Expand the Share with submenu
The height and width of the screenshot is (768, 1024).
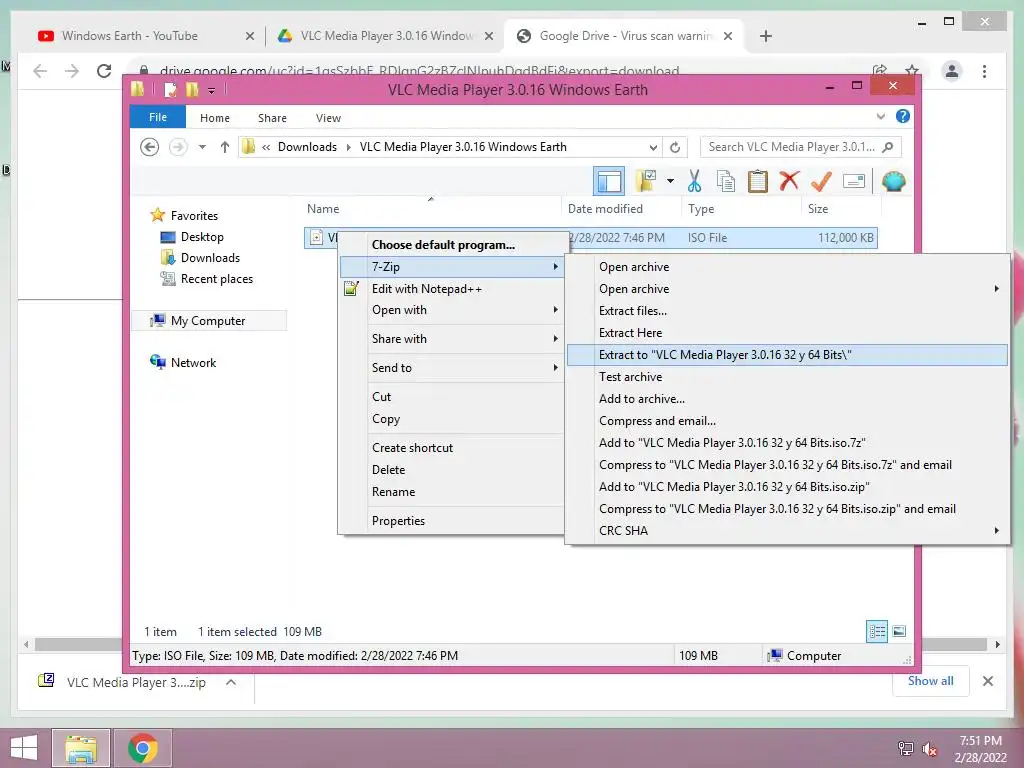point(452,339)
